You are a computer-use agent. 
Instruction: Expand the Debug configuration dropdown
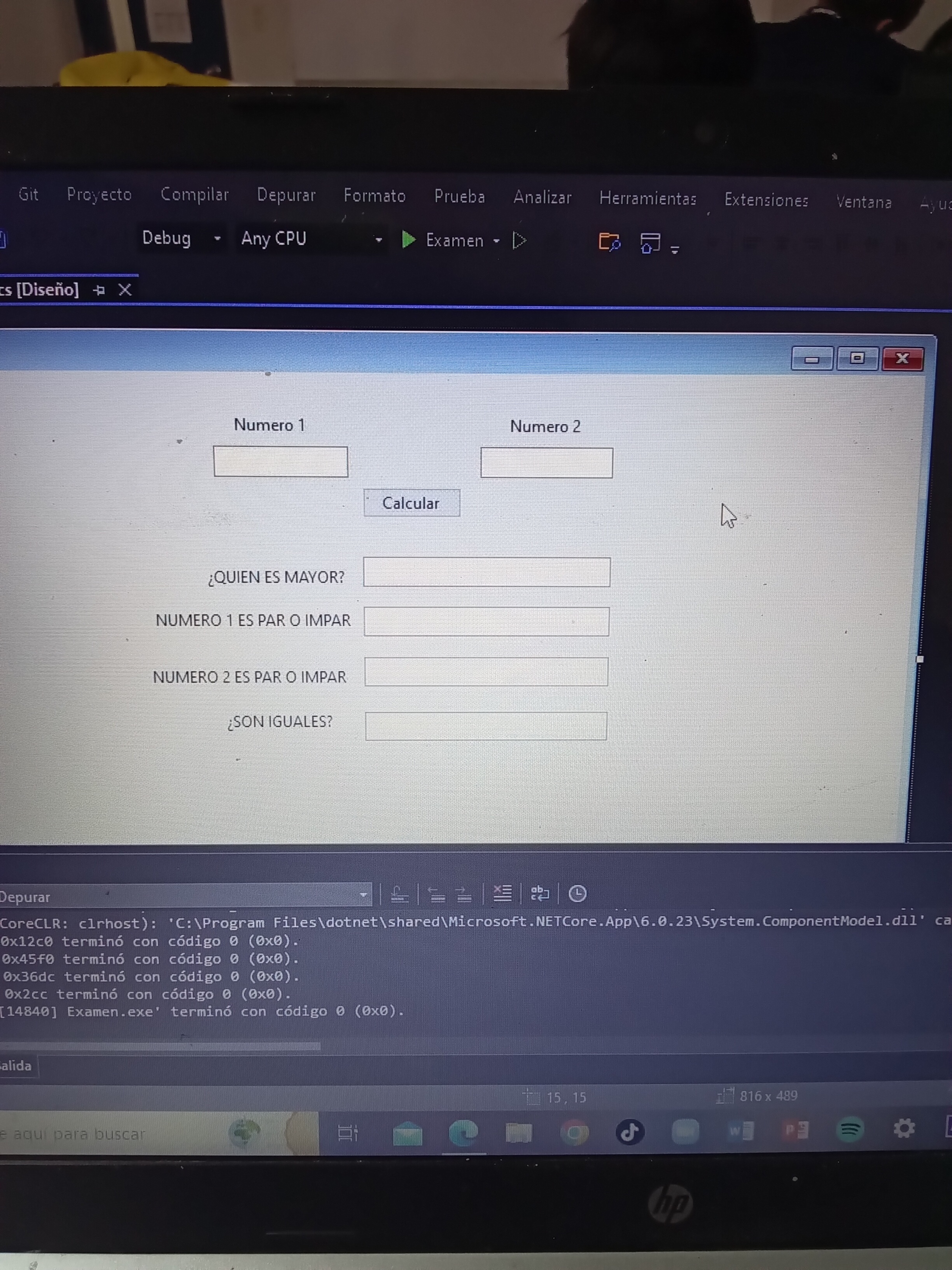pos(217,238)
